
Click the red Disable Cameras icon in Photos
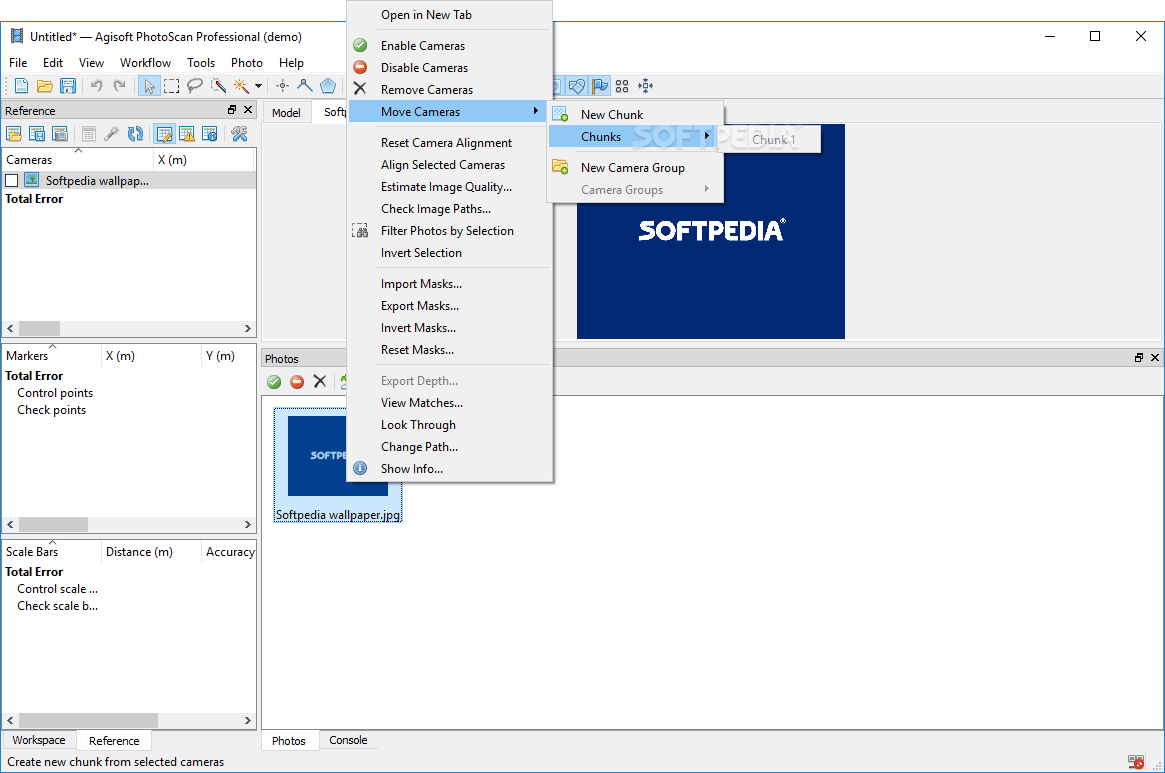pyautogui.click(x=297, y=381)
